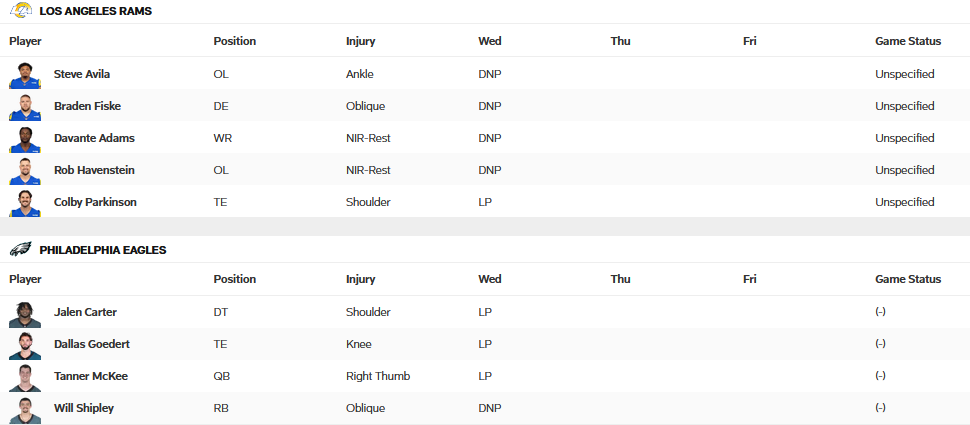This screenshot has width=970, height=425.
Task: Click the Philadelphia Eagles team heading
Action: pos(102,249)
